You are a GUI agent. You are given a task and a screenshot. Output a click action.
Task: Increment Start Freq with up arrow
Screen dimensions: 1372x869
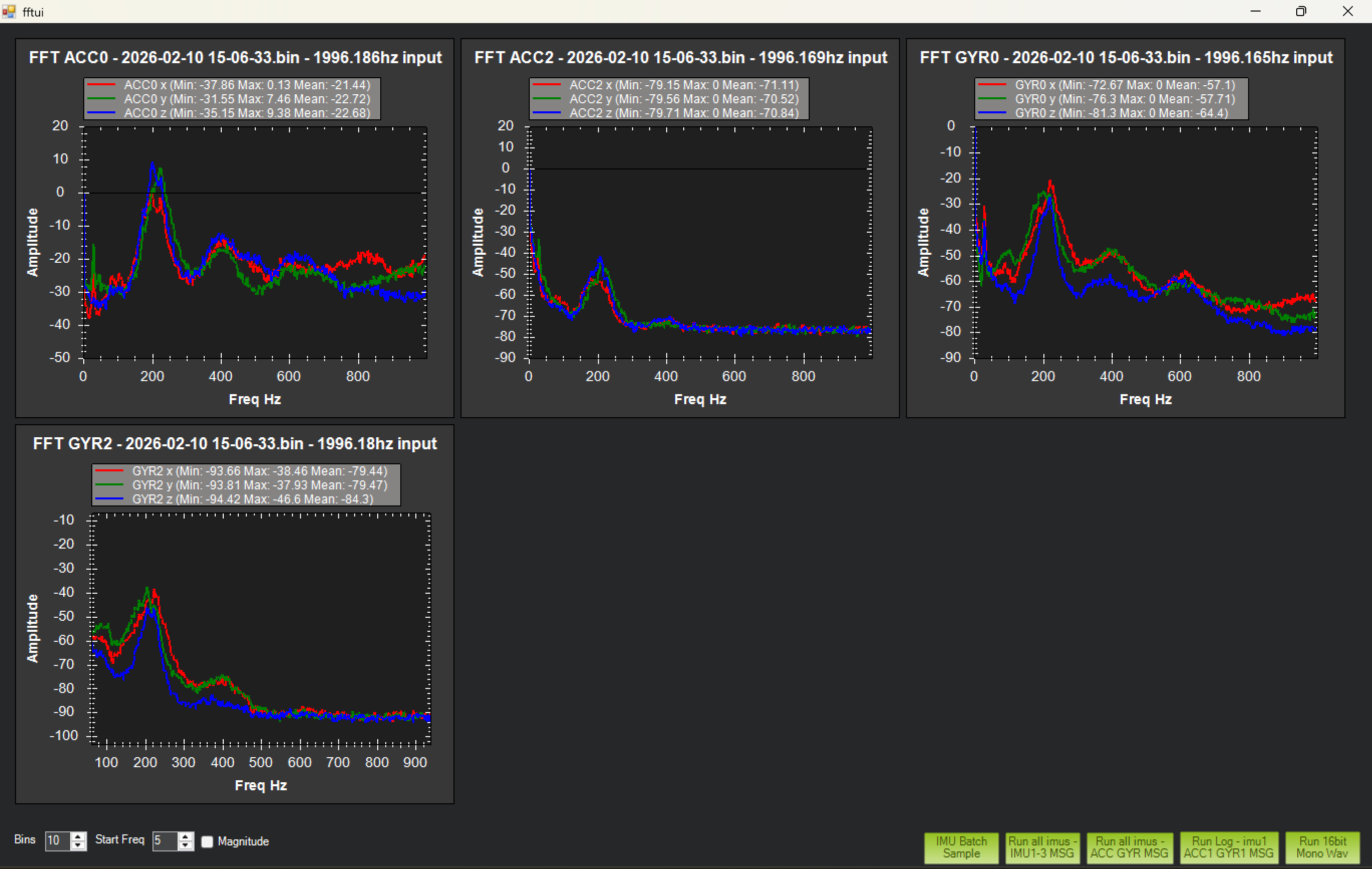click(x=185, y=836)
